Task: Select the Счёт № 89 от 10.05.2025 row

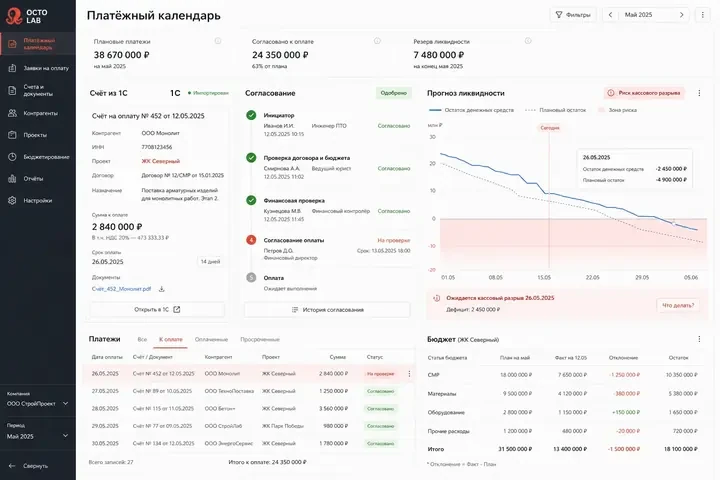Action: point(249,391)
